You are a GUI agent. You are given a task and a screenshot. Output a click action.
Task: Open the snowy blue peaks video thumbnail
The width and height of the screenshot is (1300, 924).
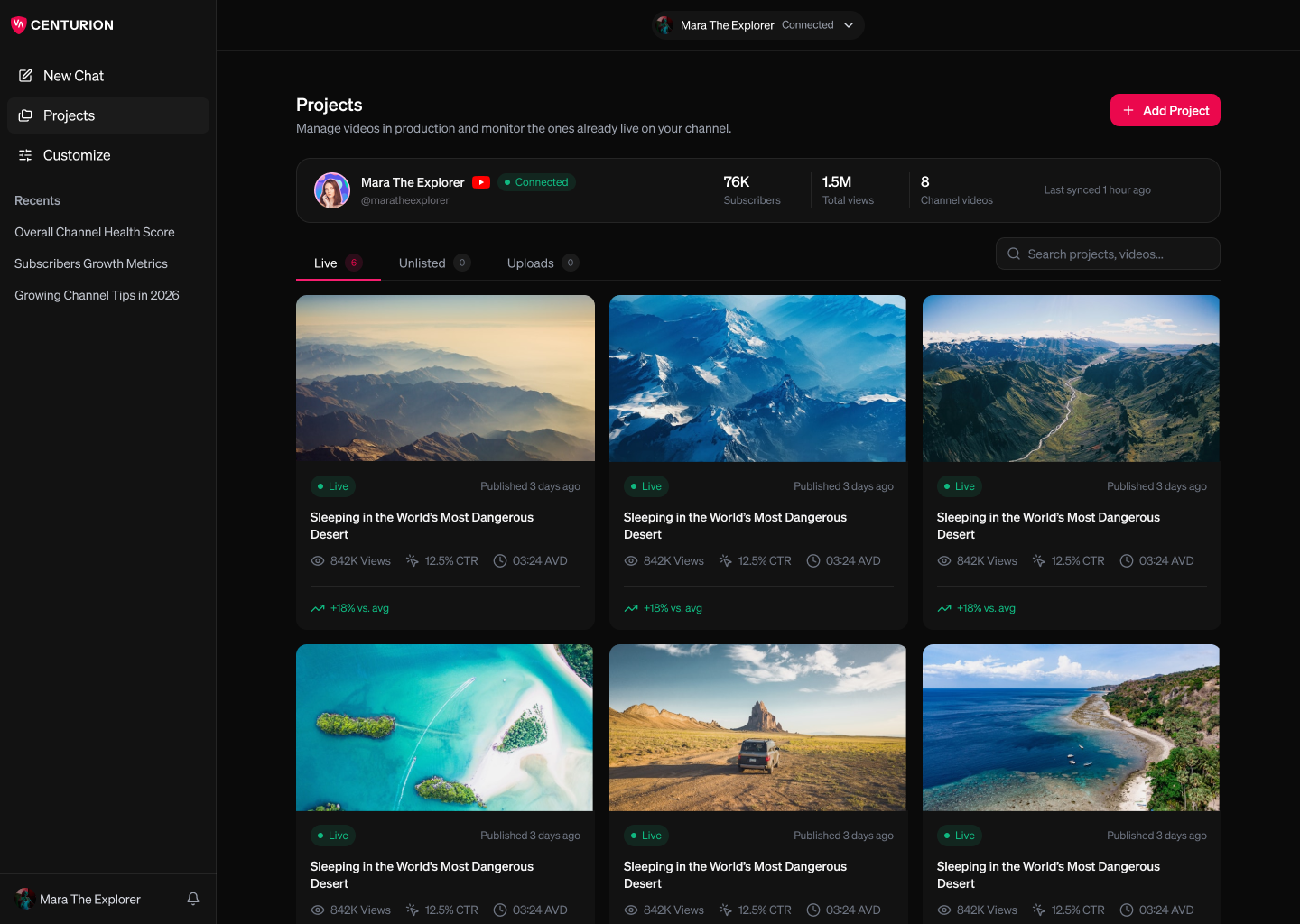tap(758, 378)
